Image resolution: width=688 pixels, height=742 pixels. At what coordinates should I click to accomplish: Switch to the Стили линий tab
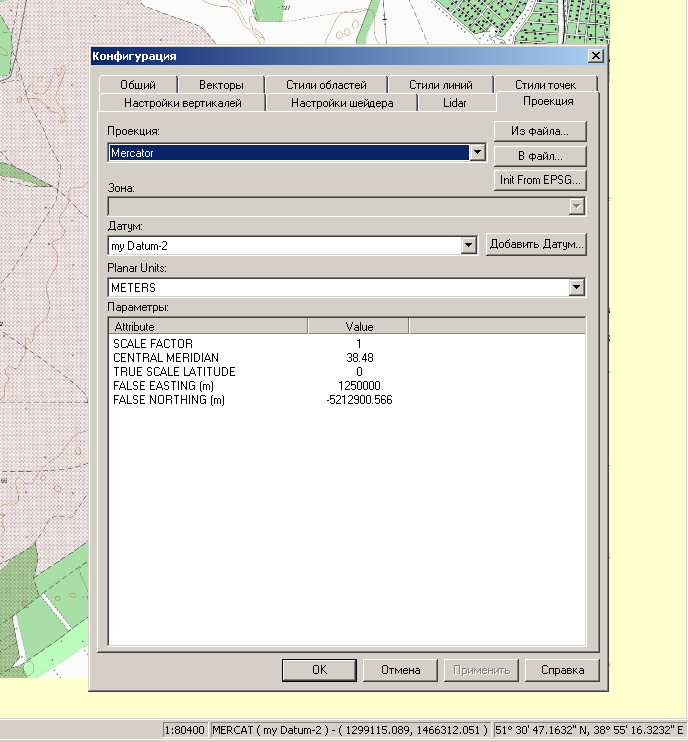[440, 85]
